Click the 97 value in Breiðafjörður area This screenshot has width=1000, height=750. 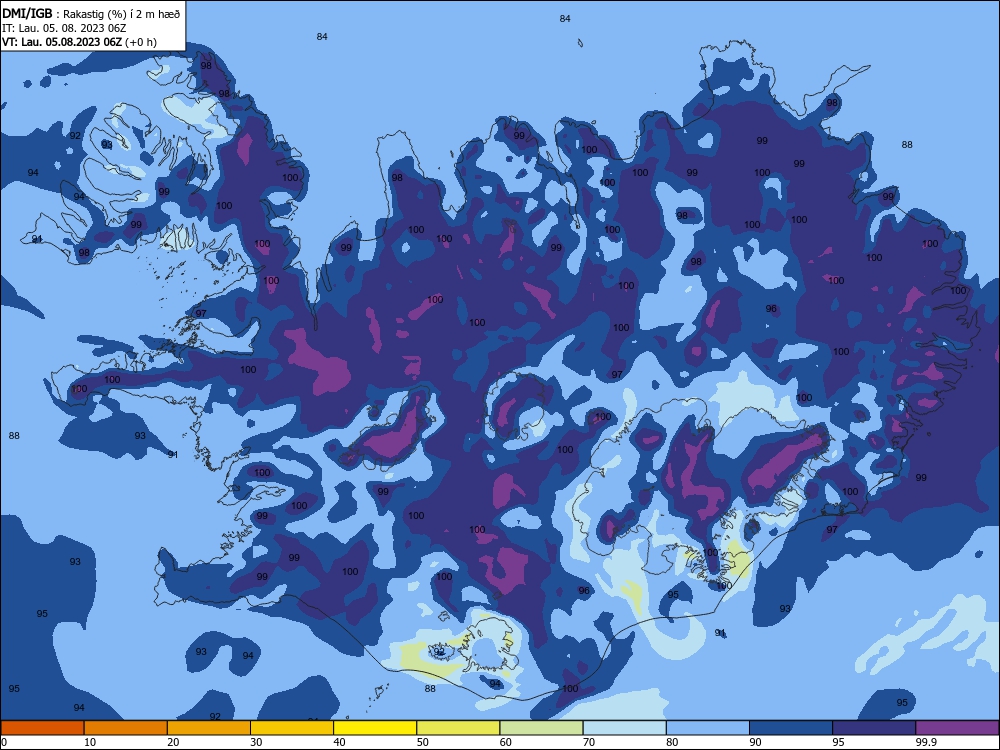click(201, 313)
